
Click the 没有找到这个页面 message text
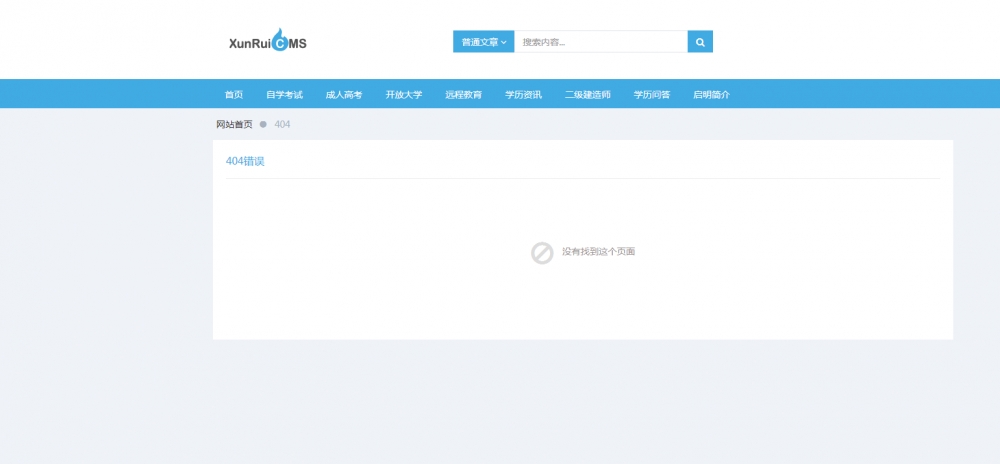tap(598, 252)
